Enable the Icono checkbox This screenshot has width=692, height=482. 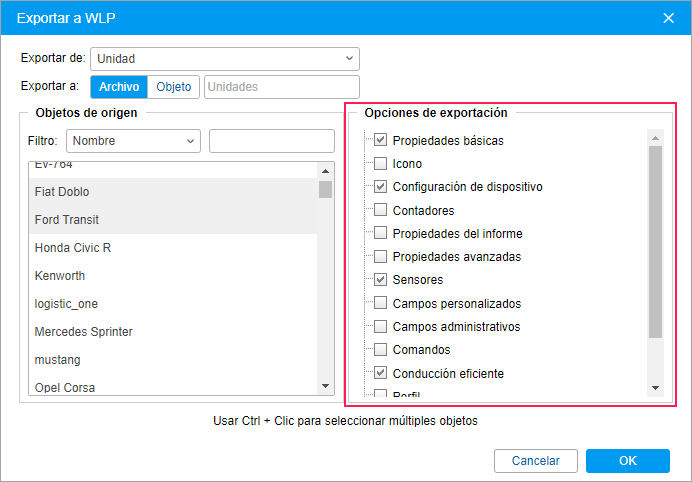coord(380,164)
